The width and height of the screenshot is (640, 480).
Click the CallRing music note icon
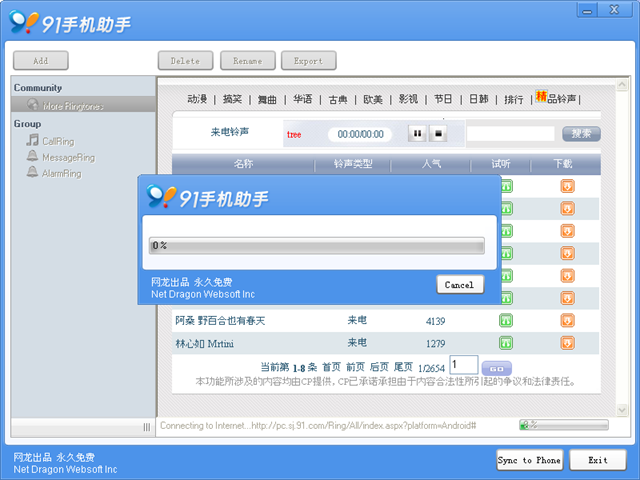click(x=32, y=140)
